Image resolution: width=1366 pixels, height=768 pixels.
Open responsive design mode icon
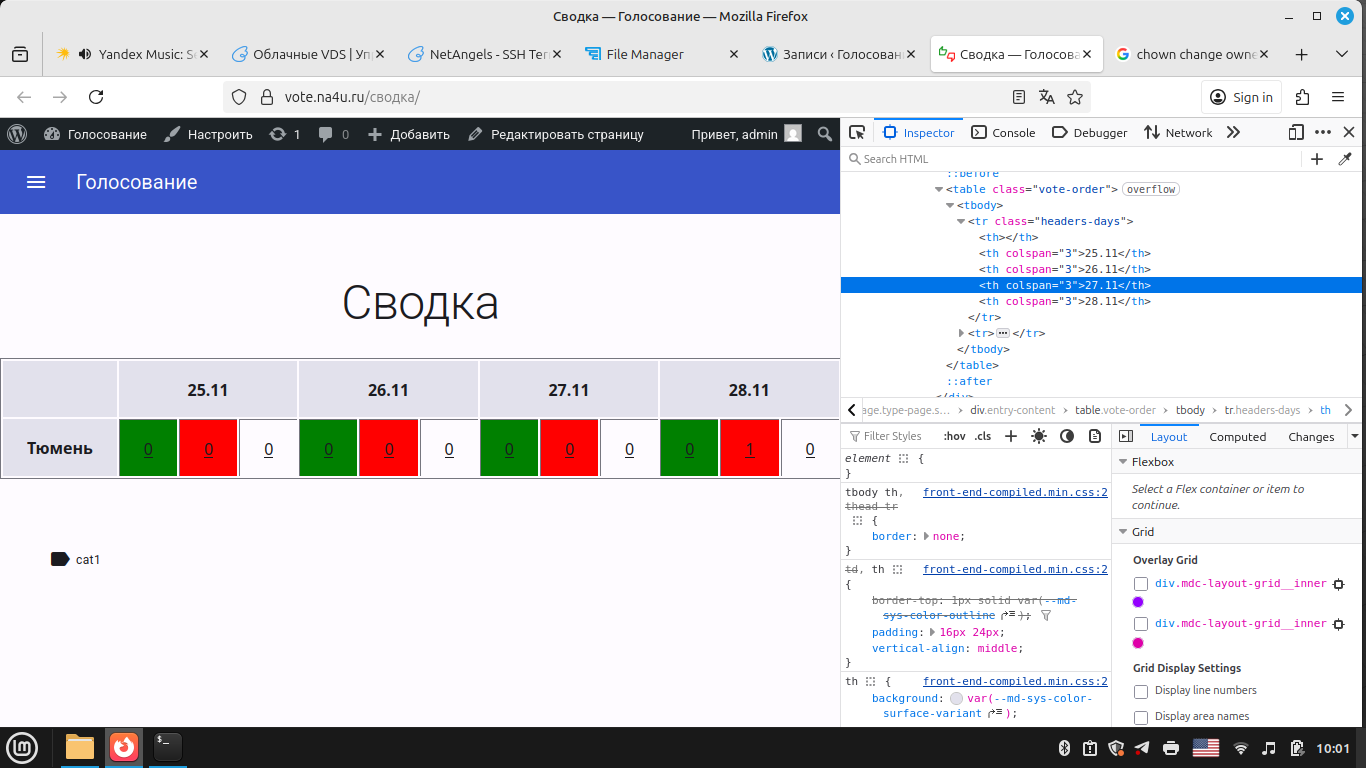(x=1296, y=132)
